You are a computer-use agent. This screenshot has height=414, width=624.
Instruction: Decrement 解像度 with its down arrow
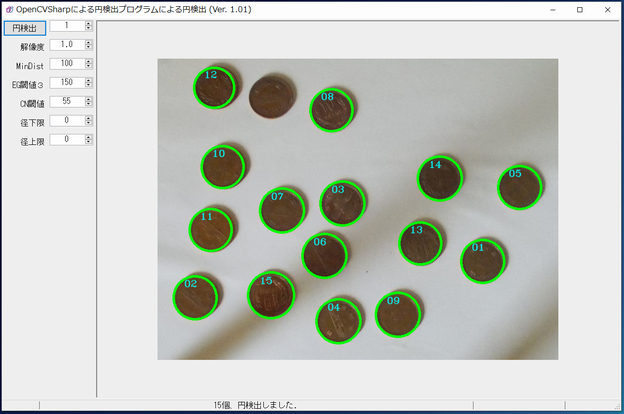click(88, 47)
